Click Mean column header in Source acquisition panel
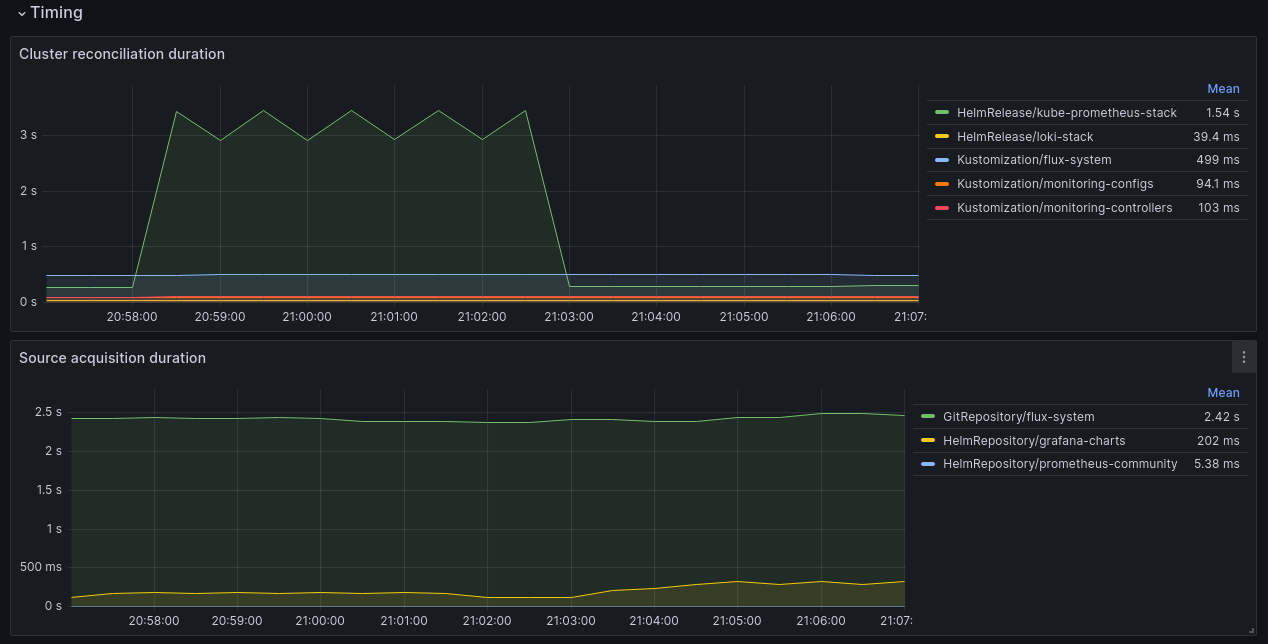This screenshot has width=1268, height=644. tap(1223, 392)
